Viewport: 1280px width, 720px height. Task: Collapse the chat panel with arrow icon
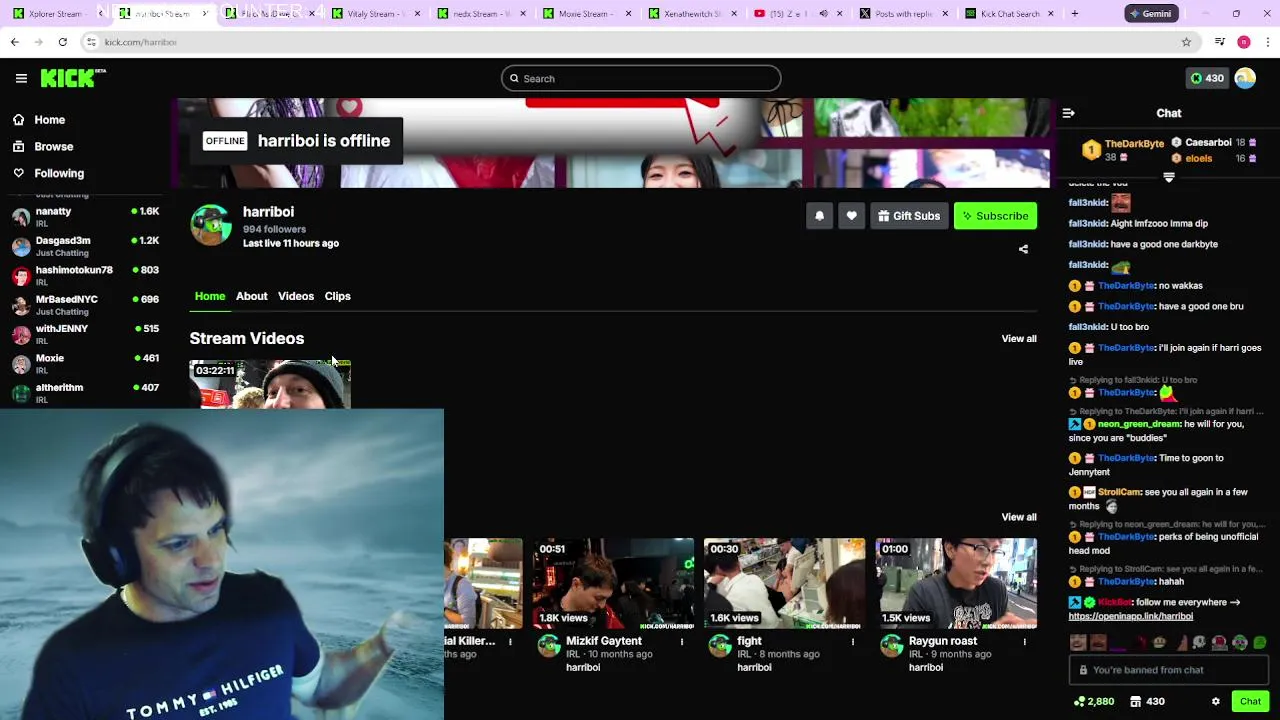tap(1068, 113)
